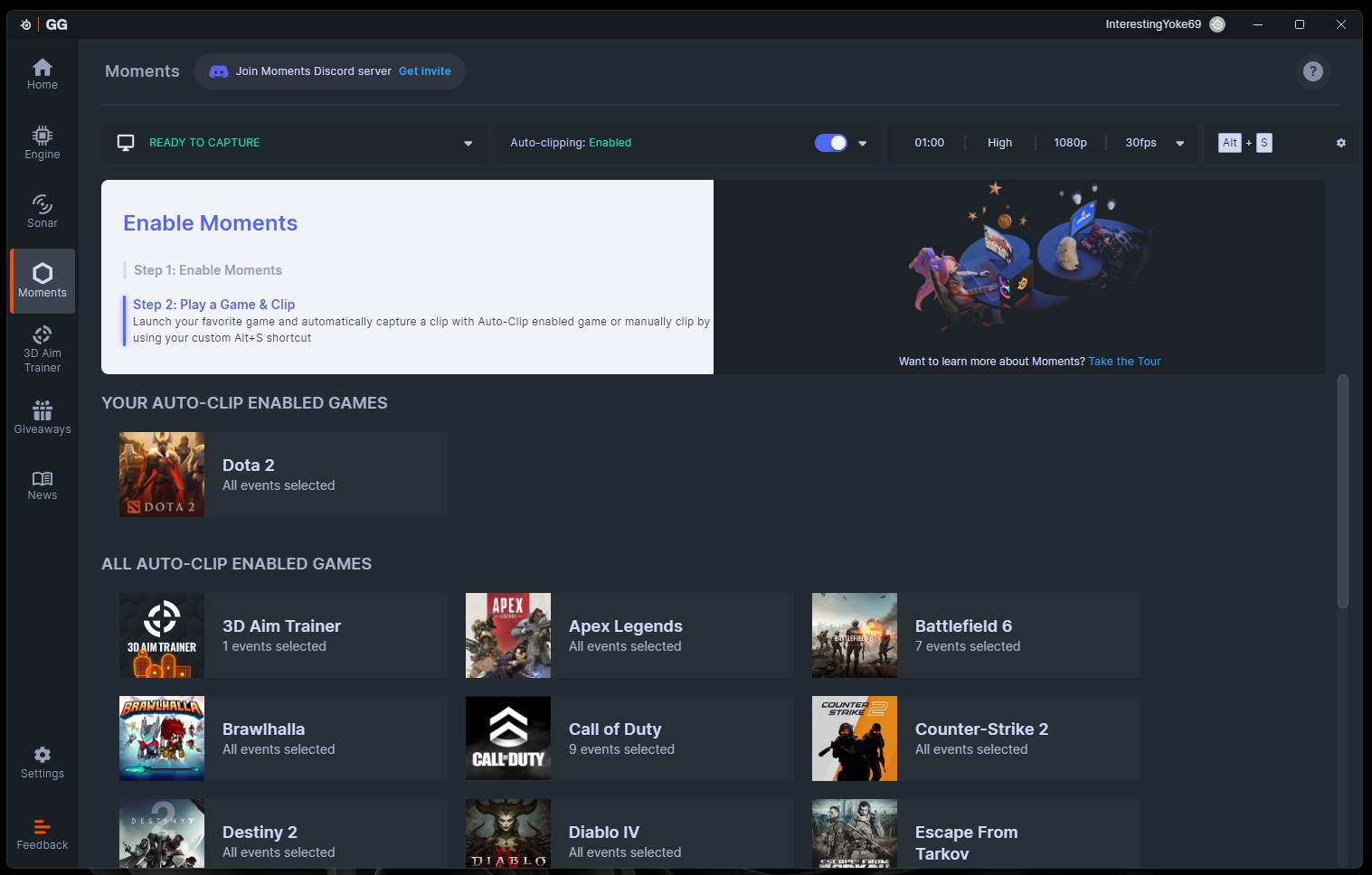
Task: Go to the News section
Action: point(43,485)
